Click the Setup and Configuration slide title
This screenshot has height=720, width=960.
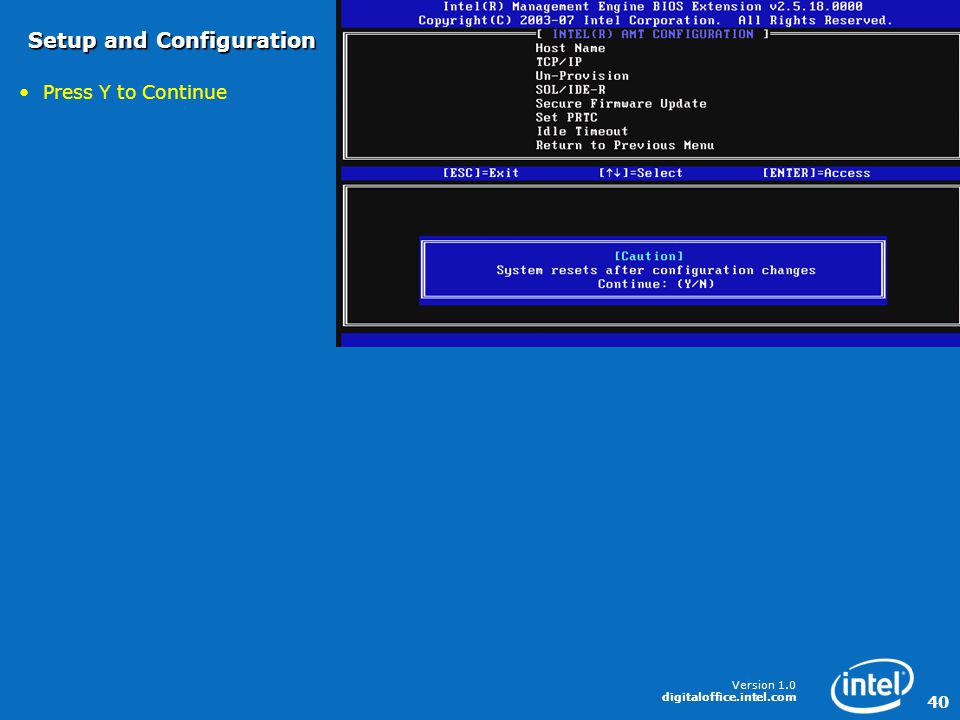tap(171, 40)
